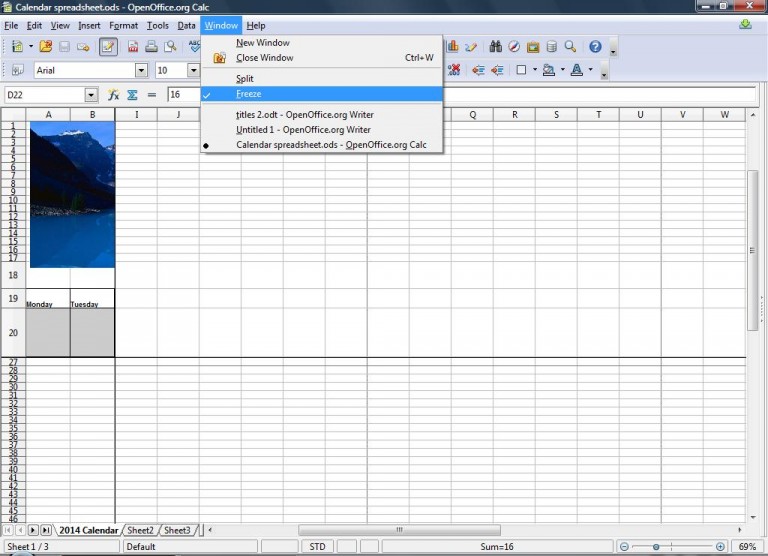The image size is (768, 556).
Task: Open Find & Replace binoculars icon
Action: 495,47
